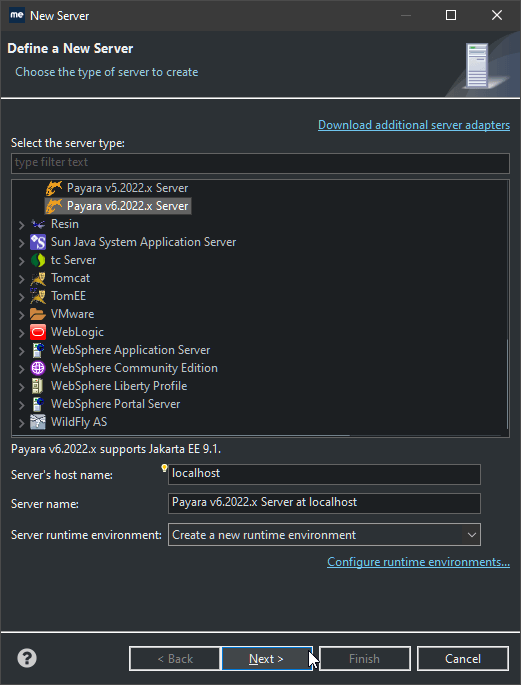Open help with the question mark icon

(x=27, y=658)
